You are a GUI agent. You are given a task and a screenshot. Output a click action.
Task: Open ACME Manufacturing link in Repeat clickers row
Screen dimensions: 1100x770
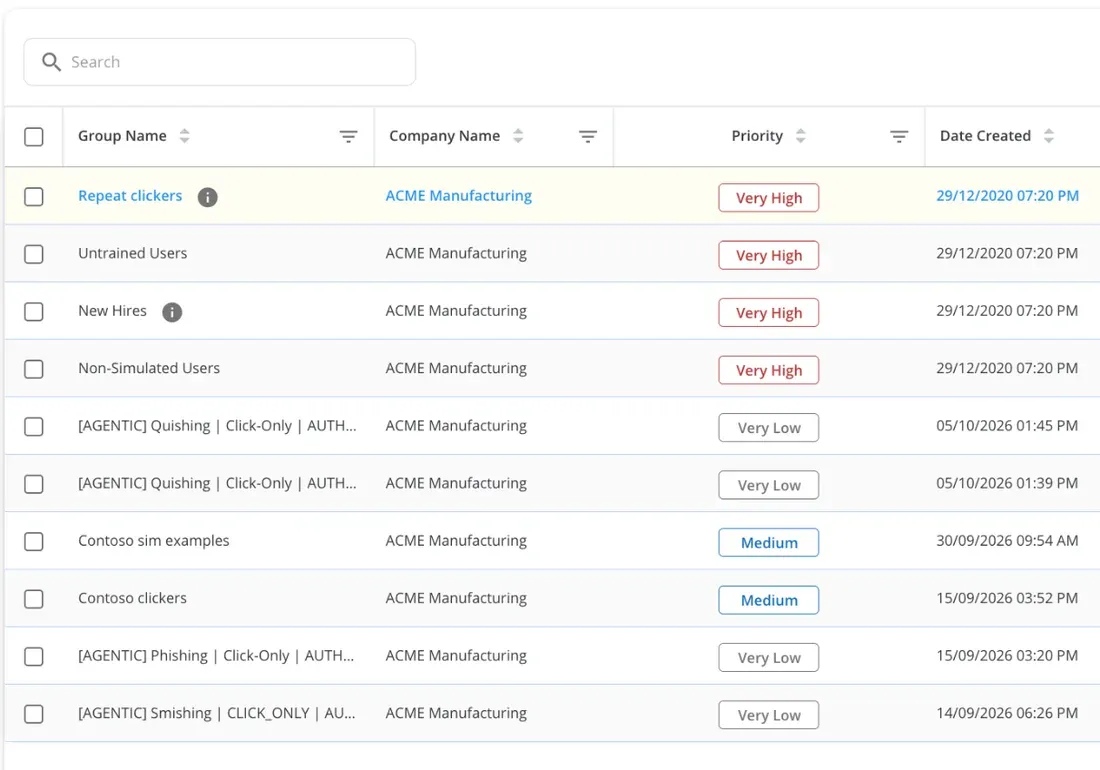click(x=458, y=196)
